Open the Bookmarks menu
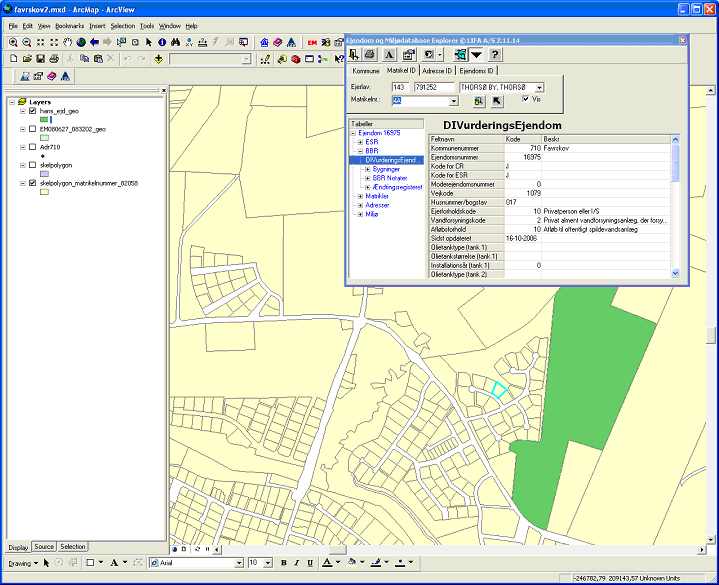Screen dimensions: 719x585 pos(70,25)
